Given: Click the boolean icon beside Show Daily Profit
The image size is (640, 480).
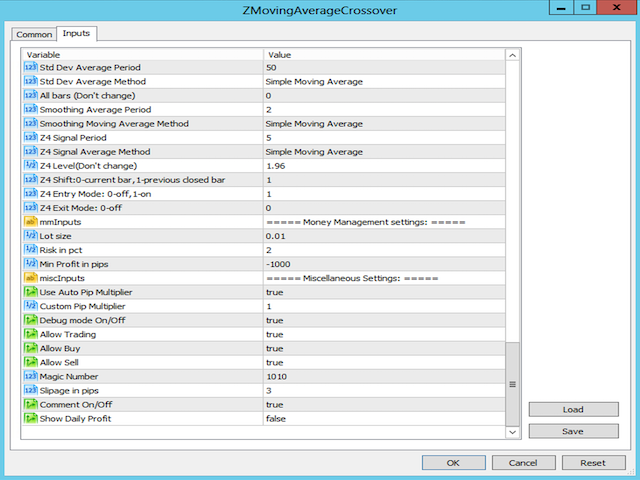Looking at the screenshot, I should (x=31, y=419).
